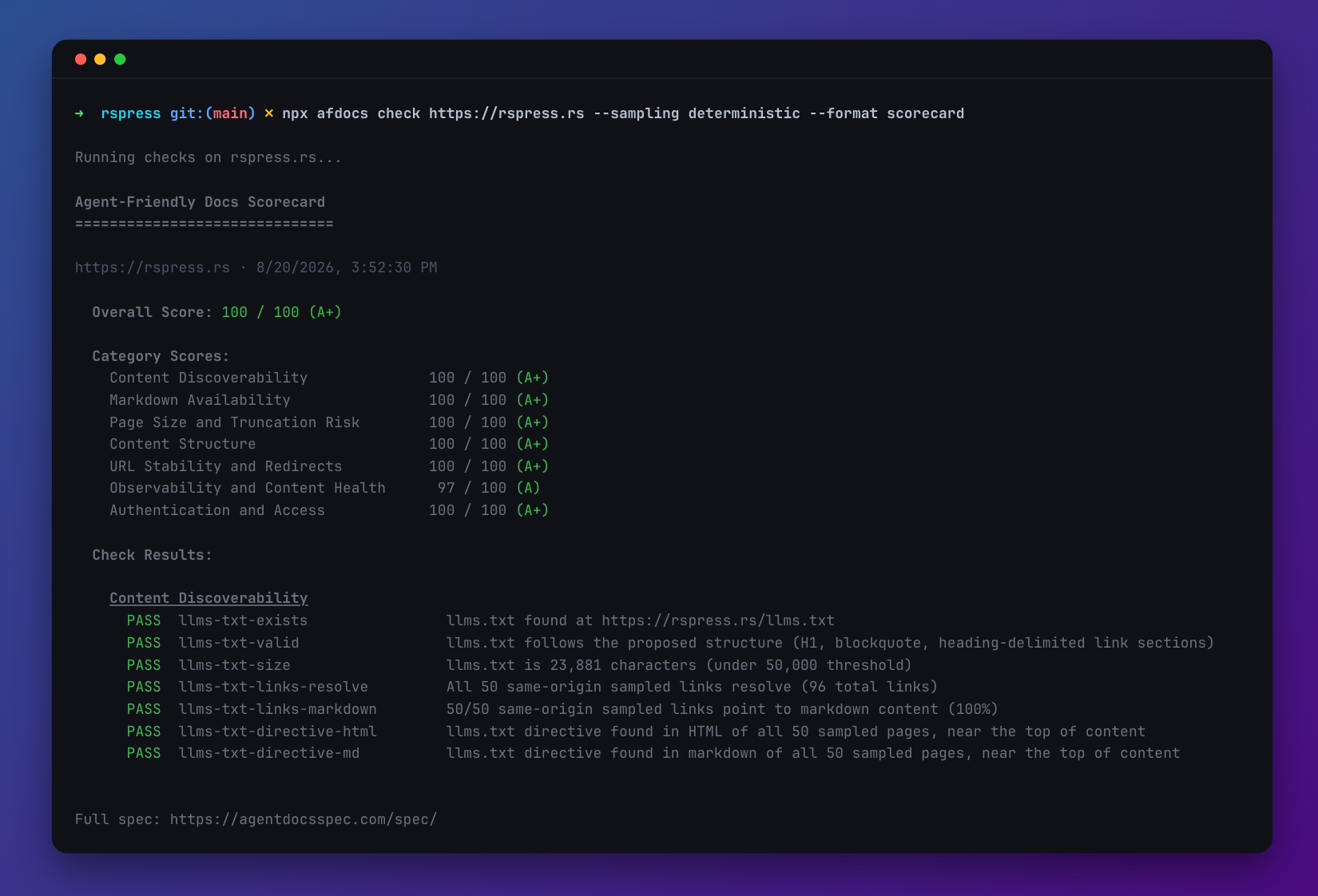The height and width of the screenshot is (896, 1318).
Task: Click the 'Full spec:' label
Action: tap(118, 819)
